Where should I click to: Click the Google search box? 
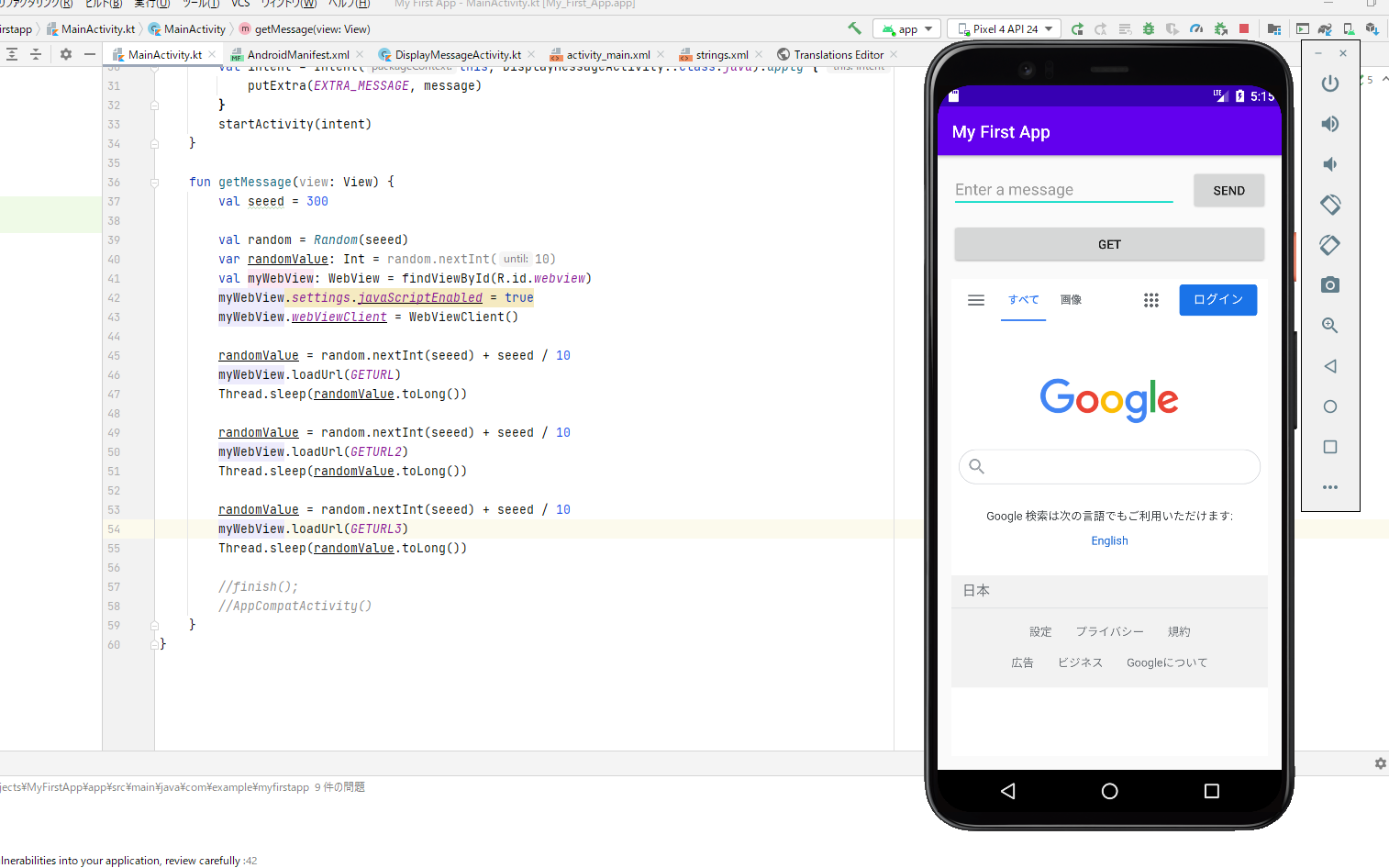click(1109, 466)
